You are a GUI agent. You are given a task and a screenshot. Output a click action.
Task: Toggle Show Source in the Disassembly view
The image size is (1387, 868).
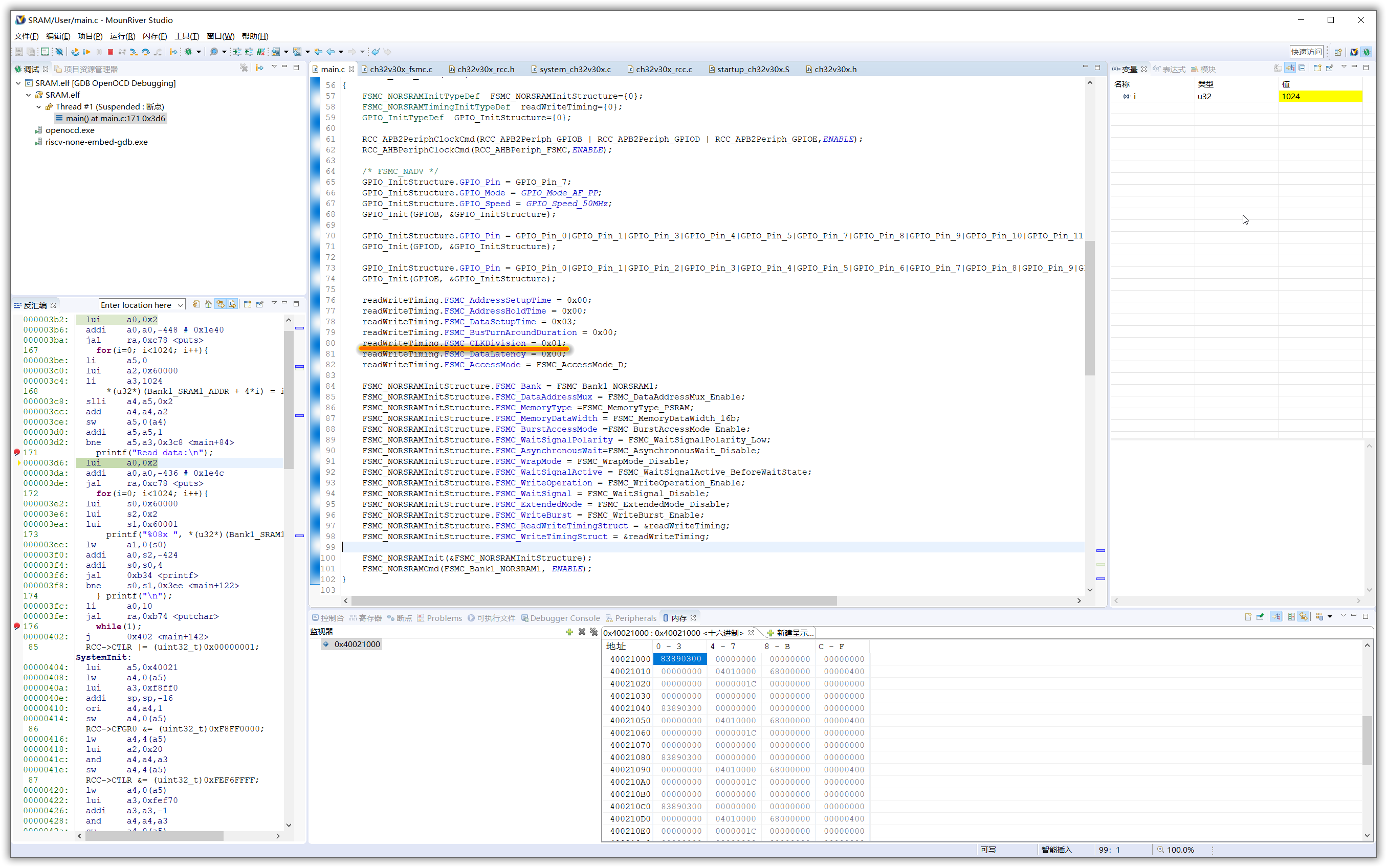point(232,304)
